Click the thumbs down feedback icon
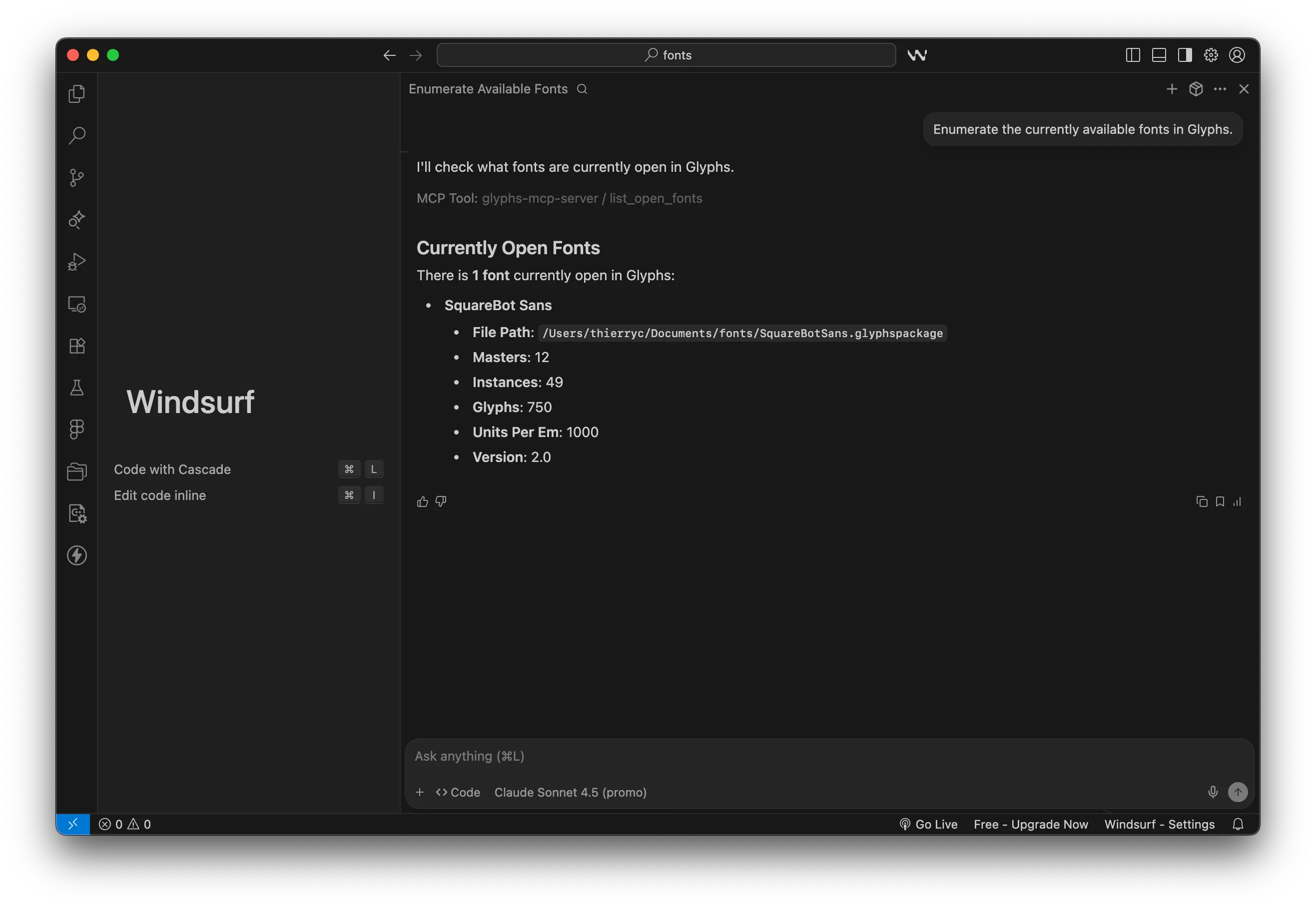Image resolution: width=1316 pixels, height=909 pixels. click(x=441, y=502)
